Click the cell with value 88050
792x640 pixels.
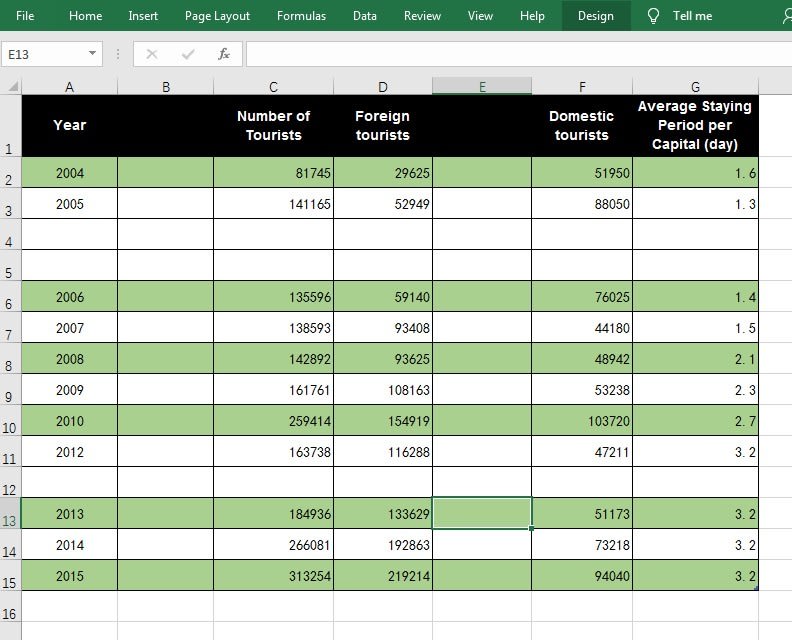[x=582, y=204]
